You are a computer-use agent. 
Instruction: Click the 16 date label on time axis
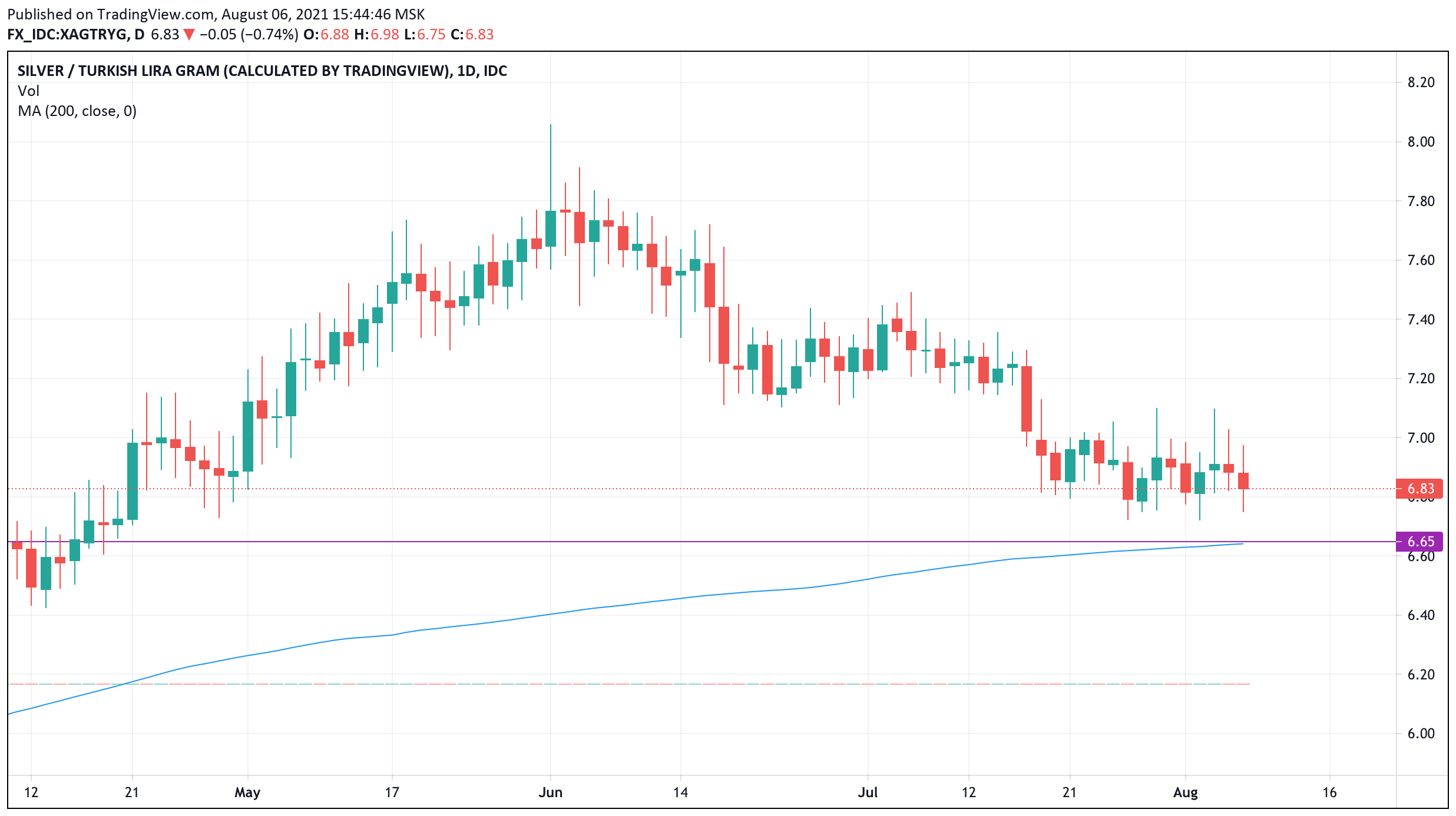click(x=1330, y=792)
